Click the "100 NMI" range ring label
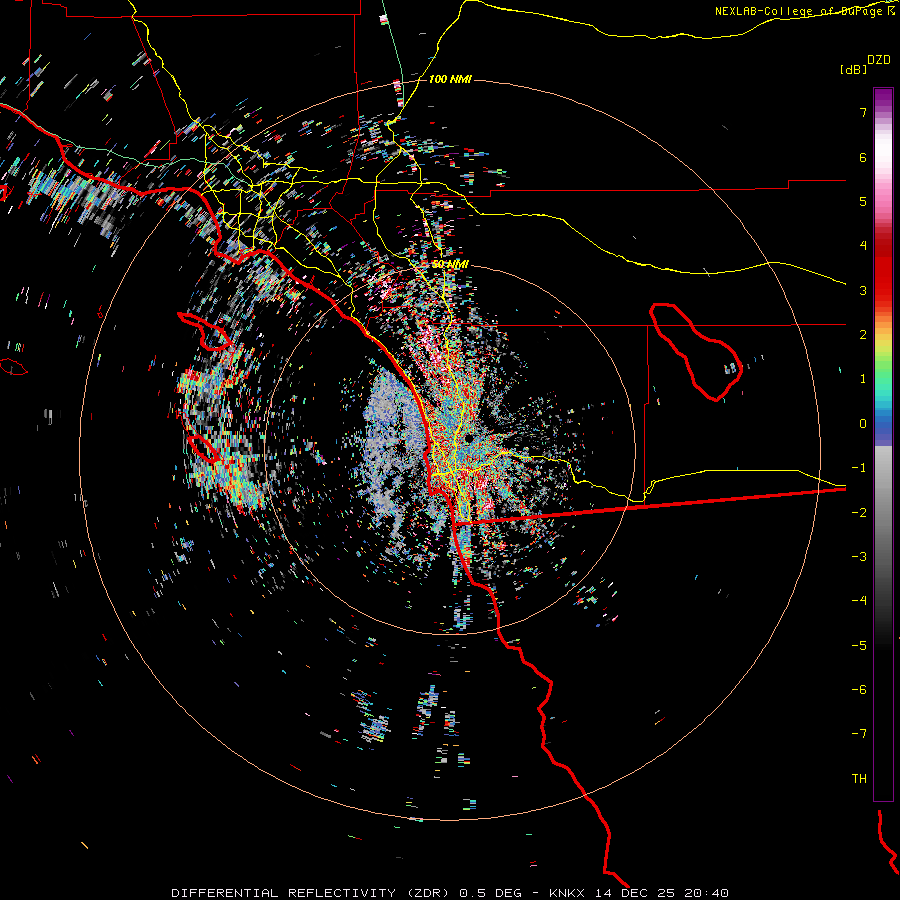Image resolution: width=900 pixels, height=900 pixels. (x=450, y=79)
